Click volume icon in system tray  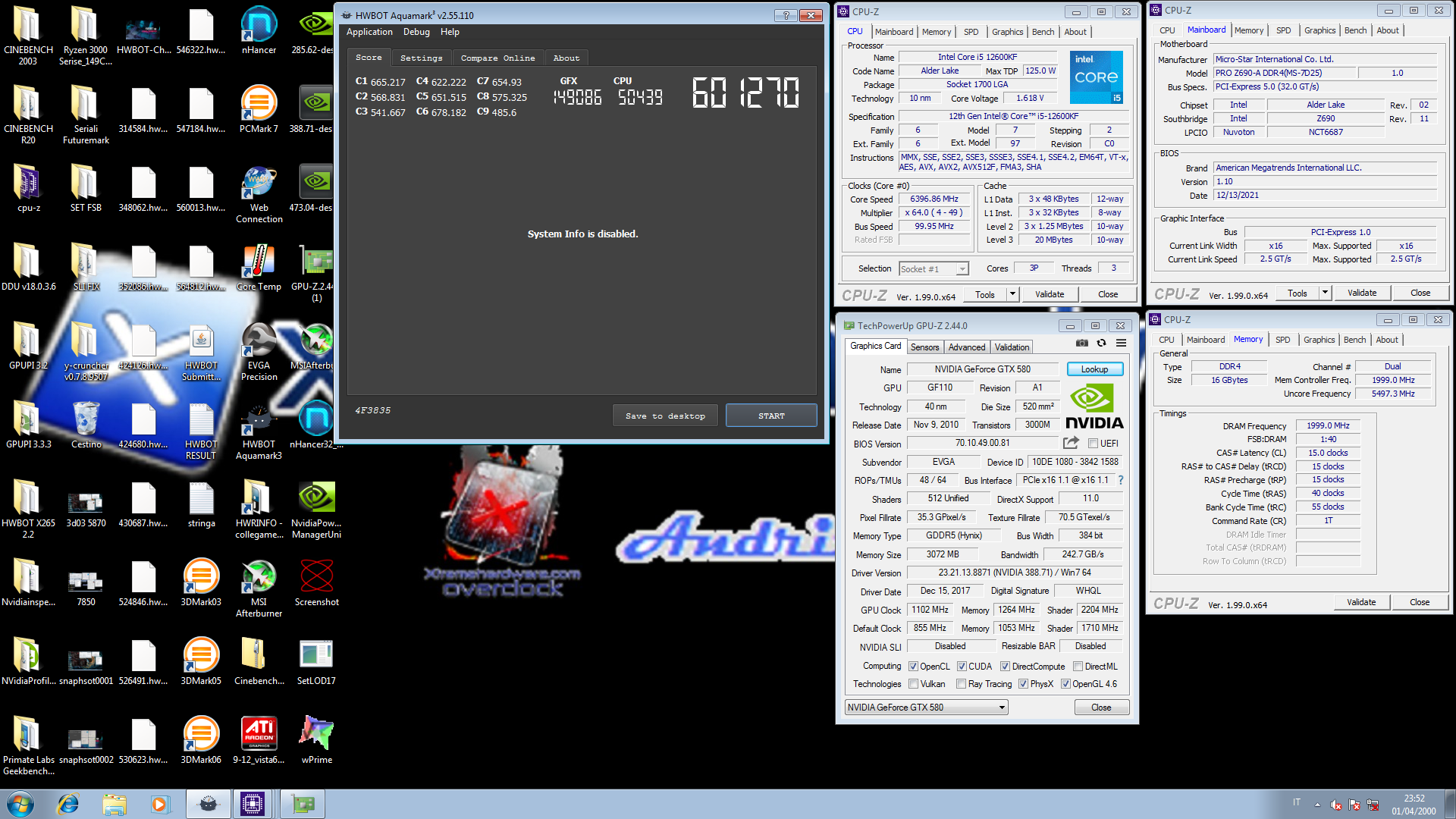[x=1336, y=805]
